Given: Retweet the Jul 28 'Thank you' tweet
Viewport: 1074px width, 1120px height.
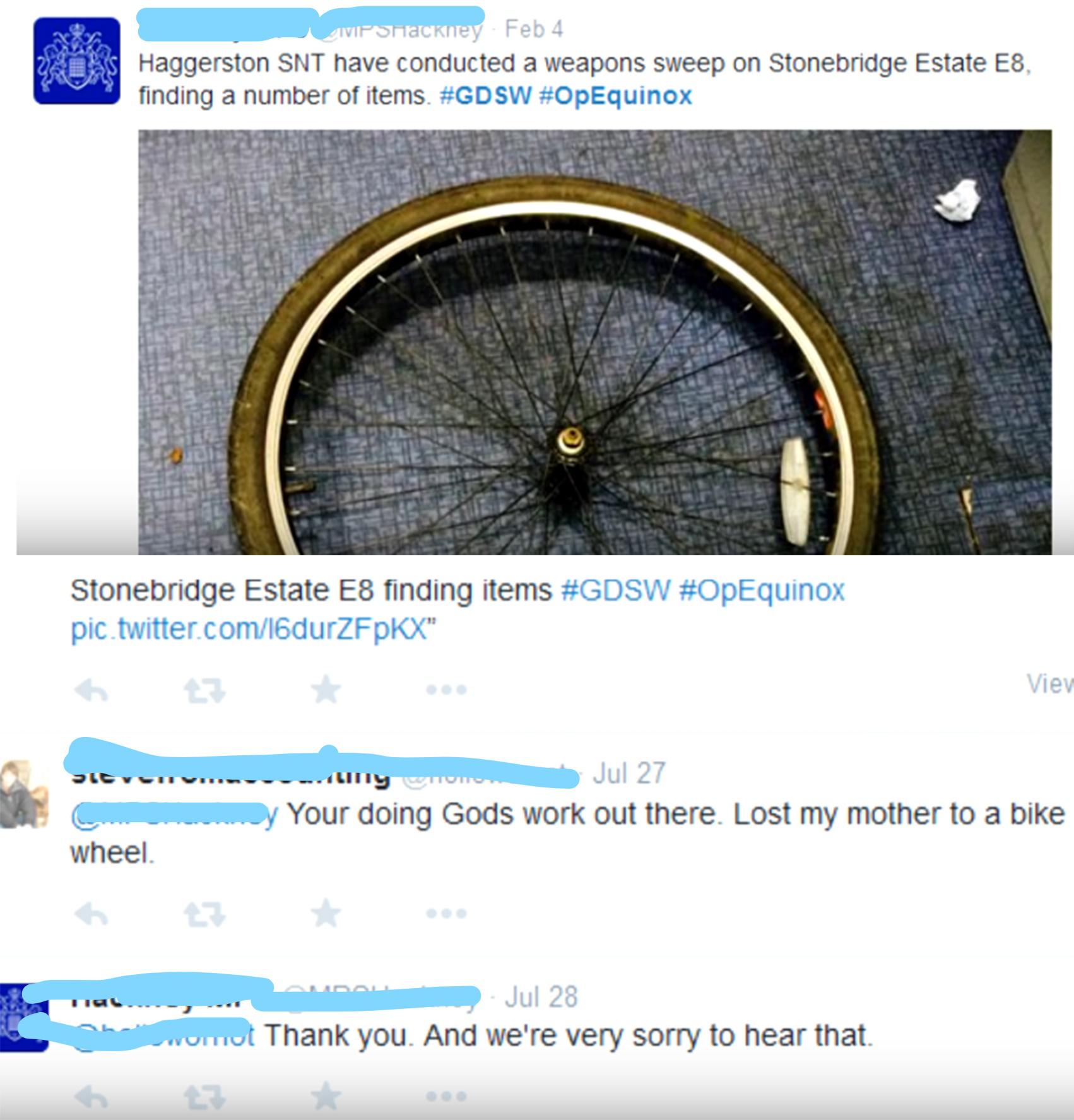Looking at the screenshot, I should pyautogui.click(x=204, y=1097).
